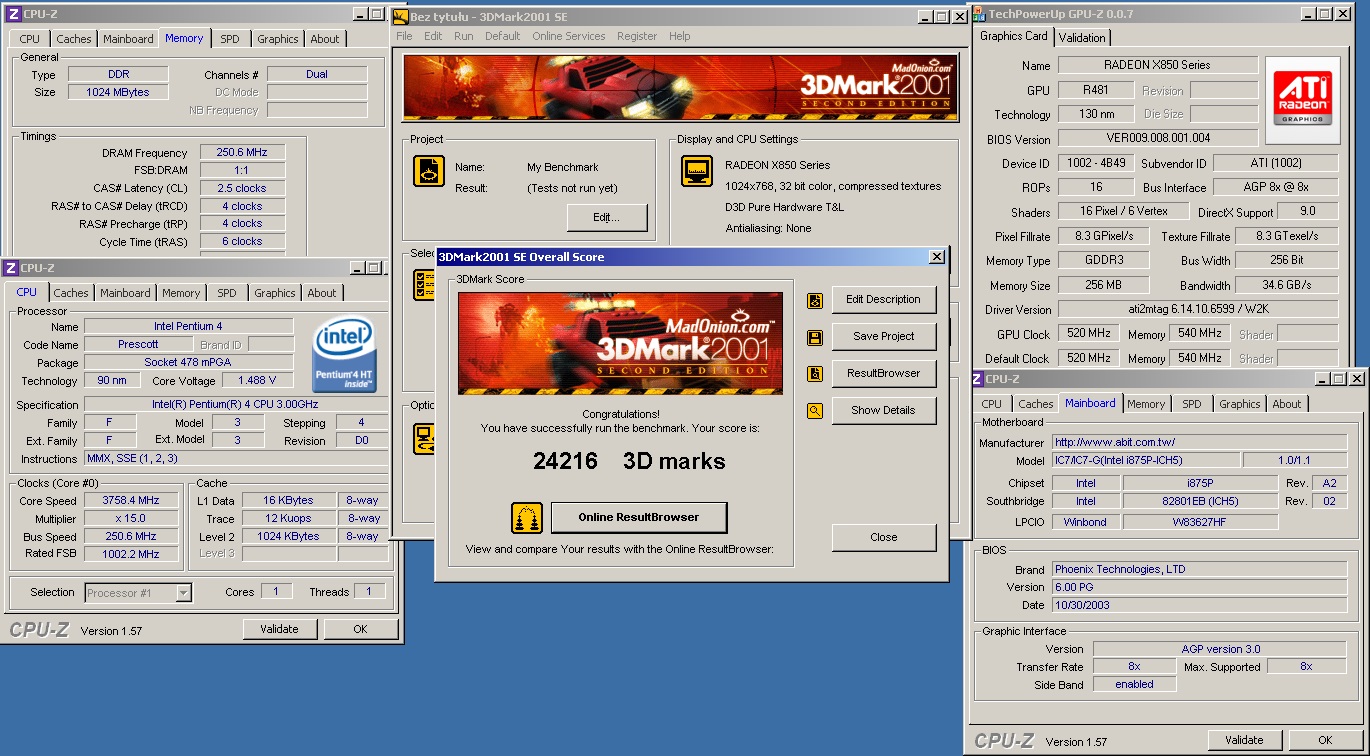
Task: Open the Run menu in 3DMark
Action: [464, 36]
